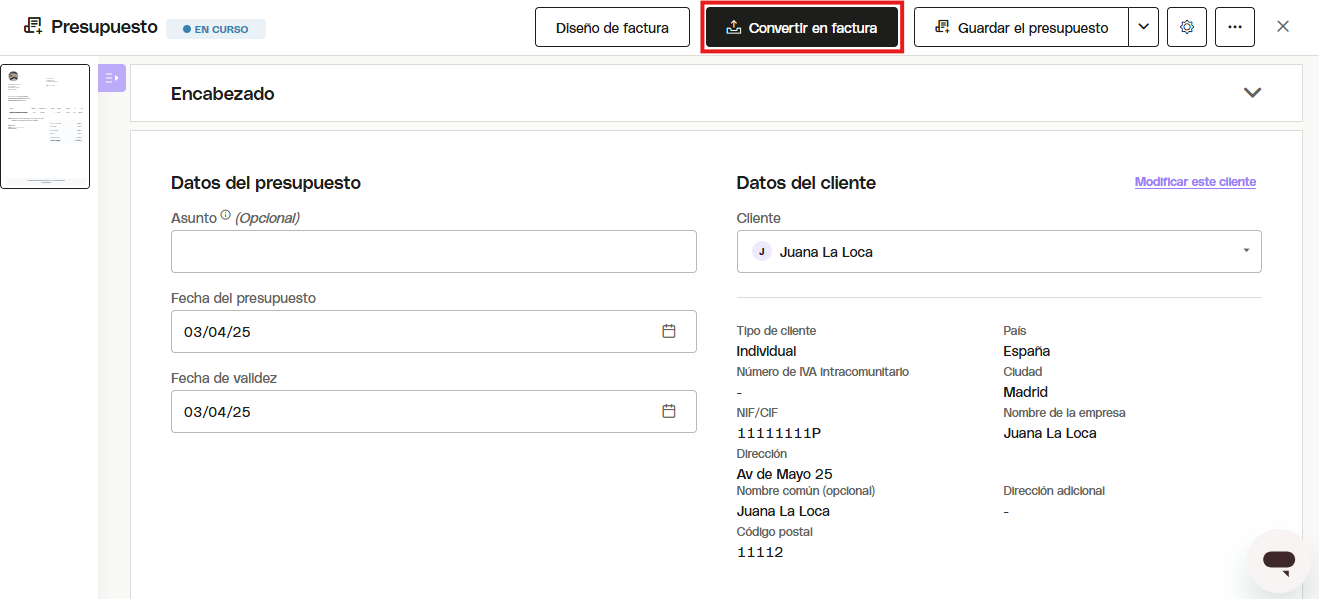The image size is (1319, 599).
Task: Click Juana La Loca under Nombre de la empresa
Action: tap(1050, 433)
